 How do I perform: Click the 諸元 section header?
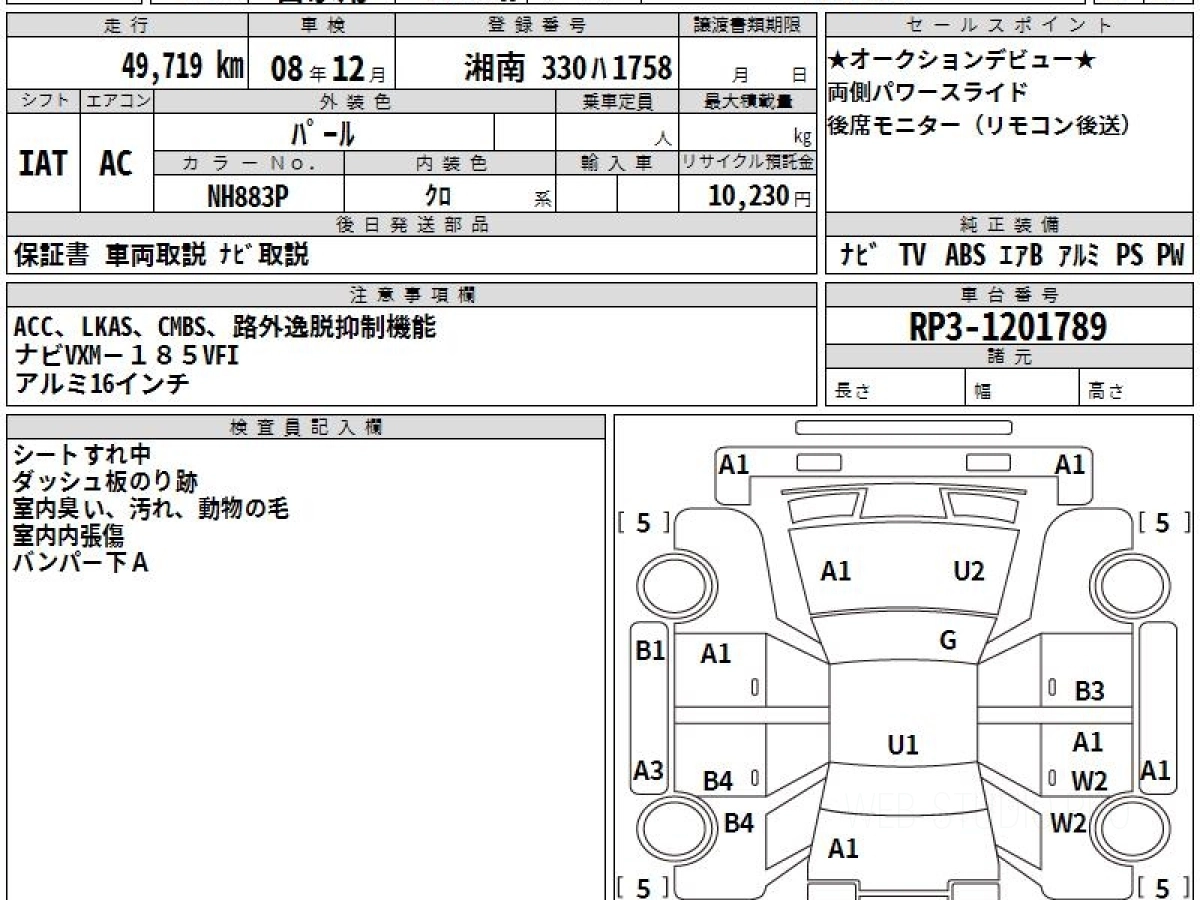click(1009, 357)
